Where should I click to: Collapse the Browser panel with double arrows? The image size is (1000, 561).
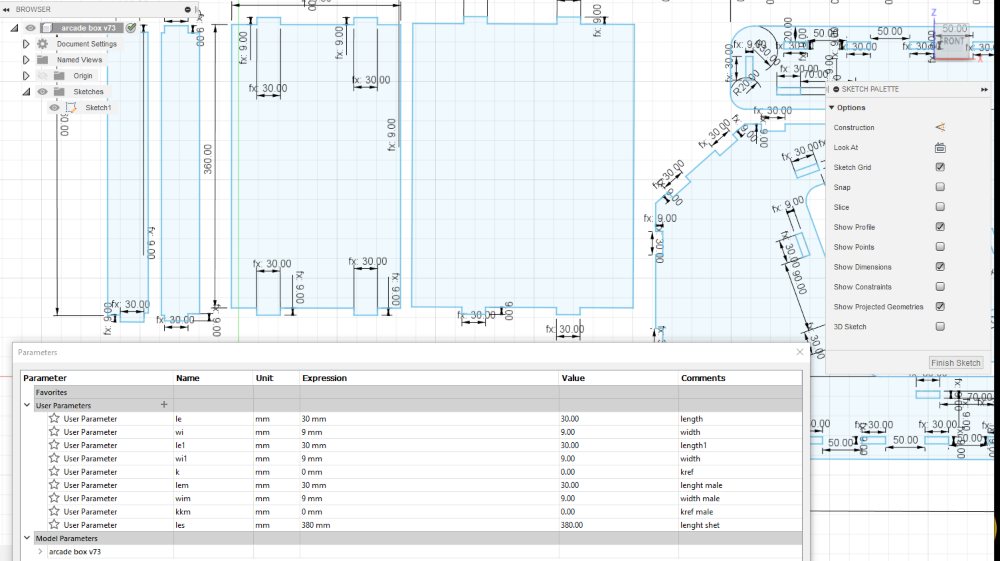click(6, 10)
